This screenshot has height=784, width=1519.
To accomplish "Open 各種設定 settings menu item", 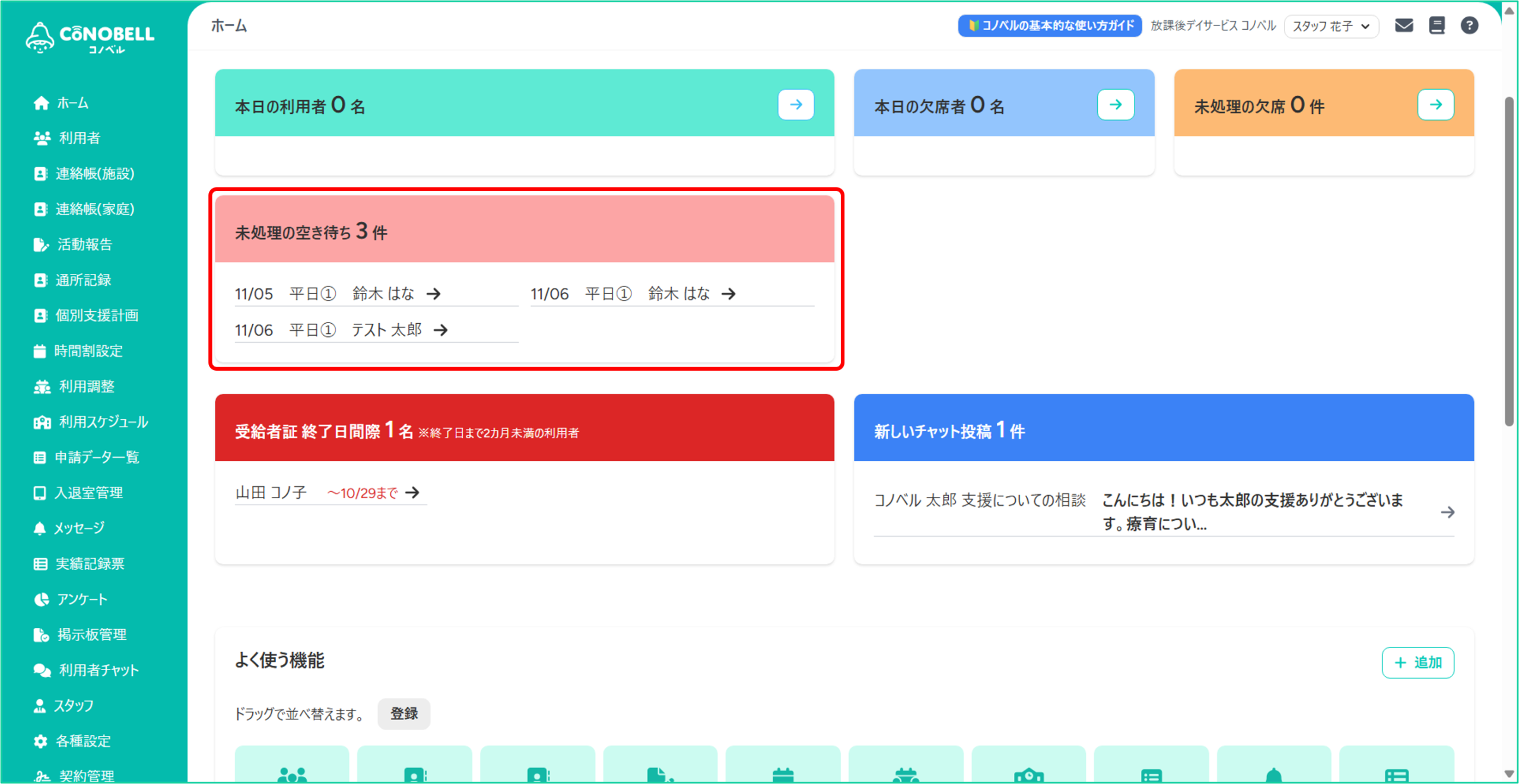I will [82, 741].
